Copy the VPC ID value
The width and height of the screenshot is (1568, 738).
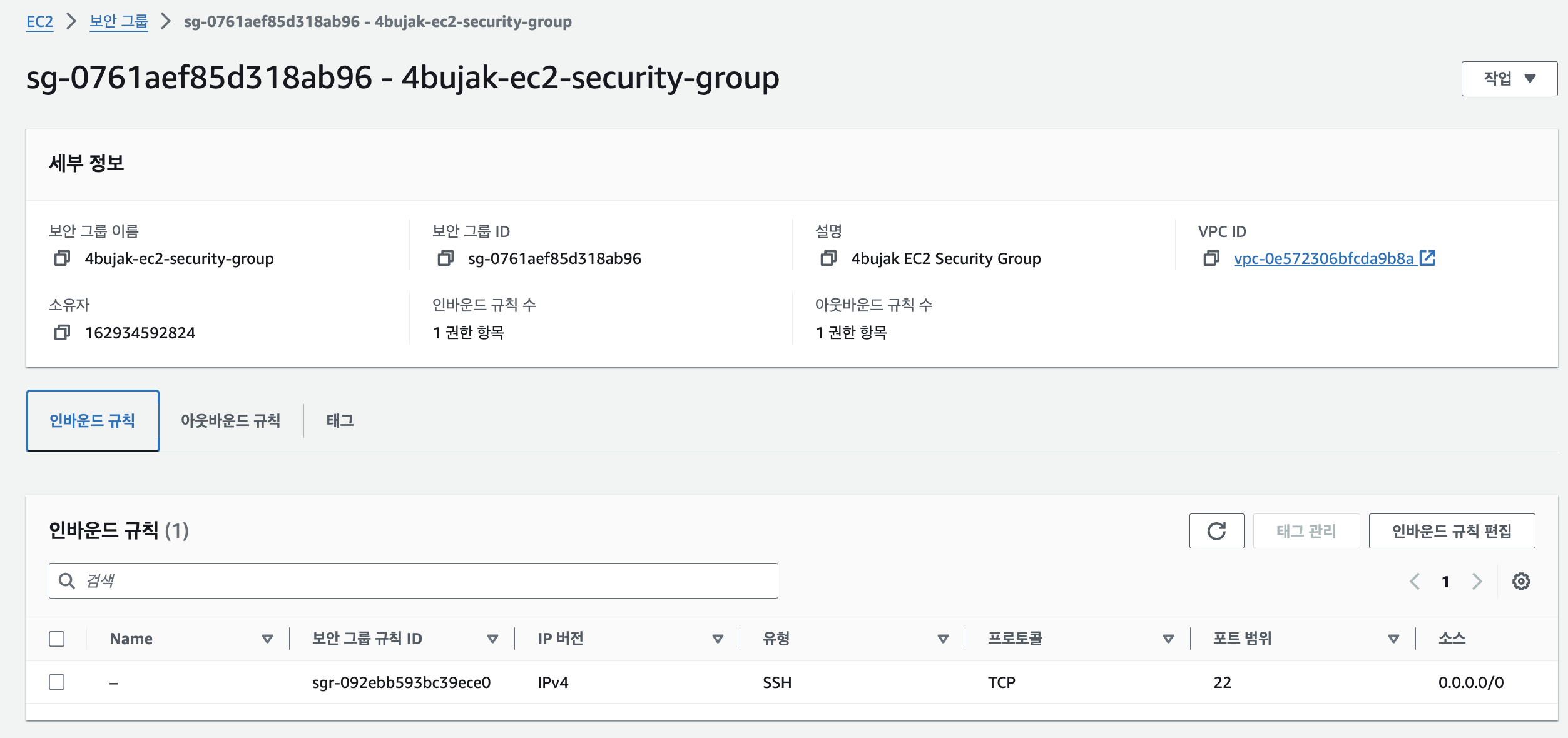coord(1211,258)
